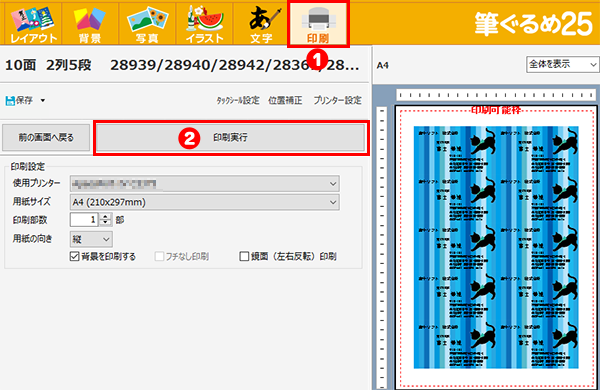Increase 印刷部数 with the up arrow

tap(105, 217)
